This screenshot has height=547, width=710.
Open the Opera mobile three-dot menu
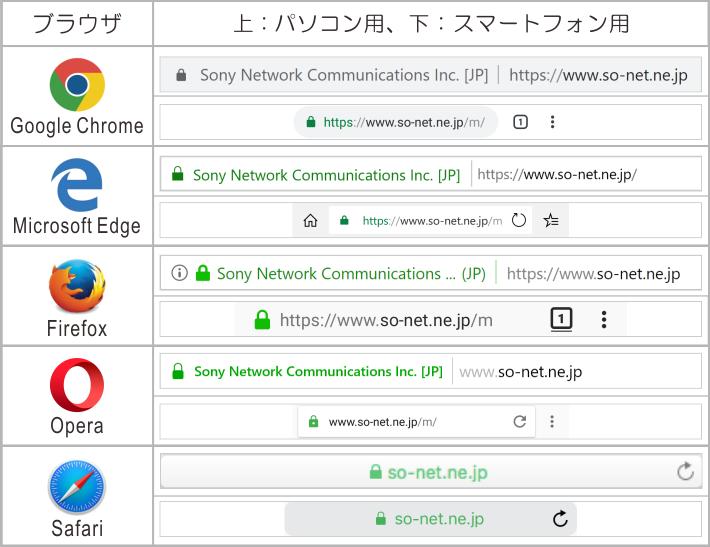coord(552,422)
